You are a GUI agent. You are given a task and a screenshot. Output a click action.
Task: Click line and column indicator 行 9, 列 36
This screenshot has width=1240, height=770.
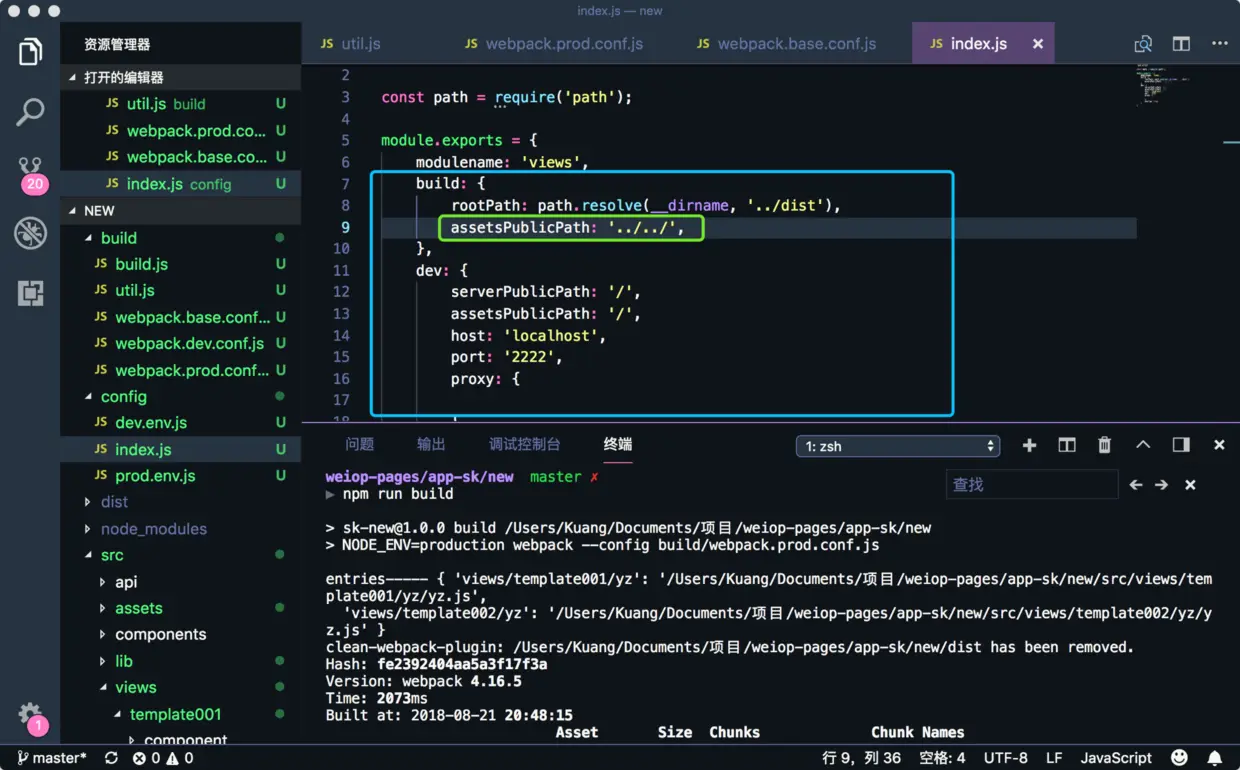click(861, 758)
